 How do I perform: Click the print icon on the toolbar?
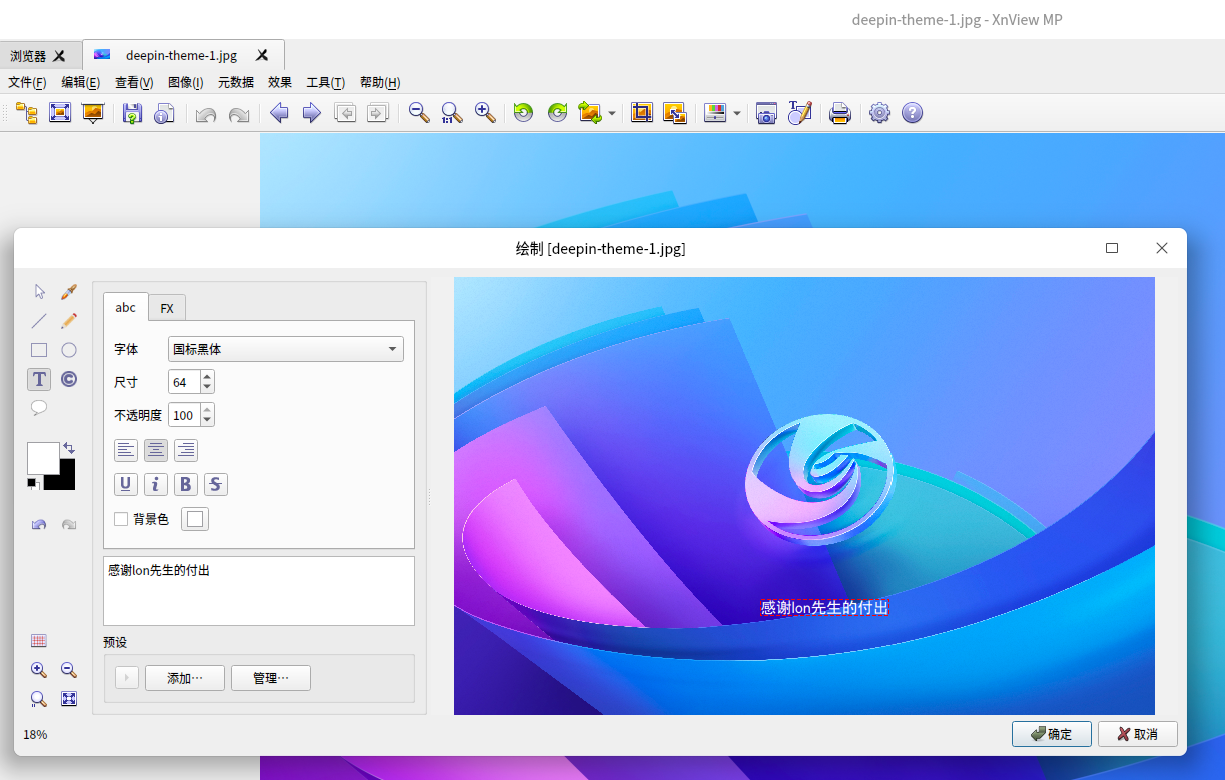pyautogui.click(x=839, y=113)
